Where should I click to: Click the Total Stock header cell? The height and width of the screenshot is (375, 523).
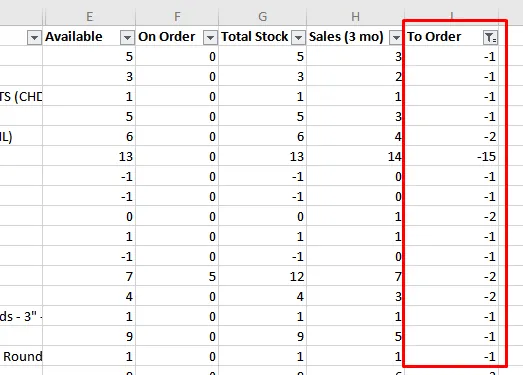[x=263, y=36]
